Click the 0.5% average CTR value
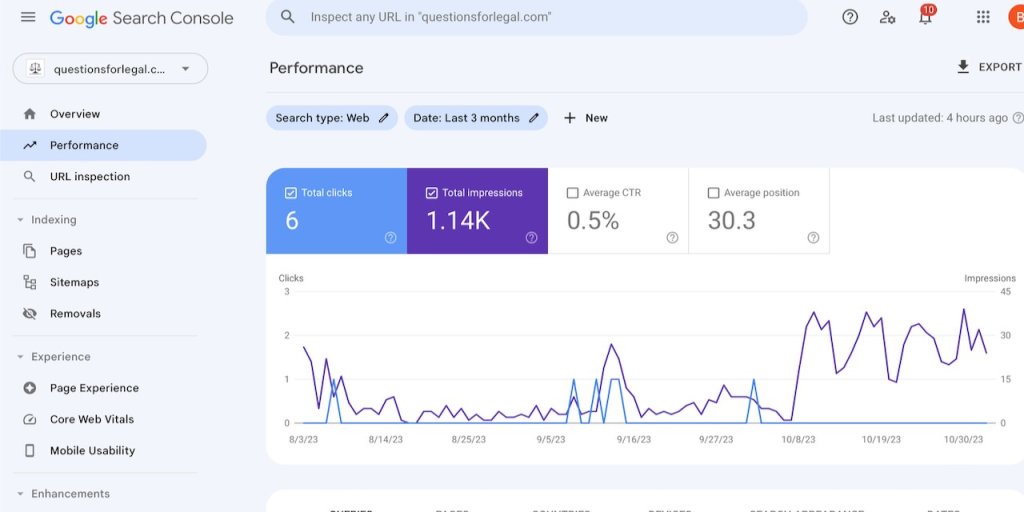The image size is (1024, 512). pos(593,221)
